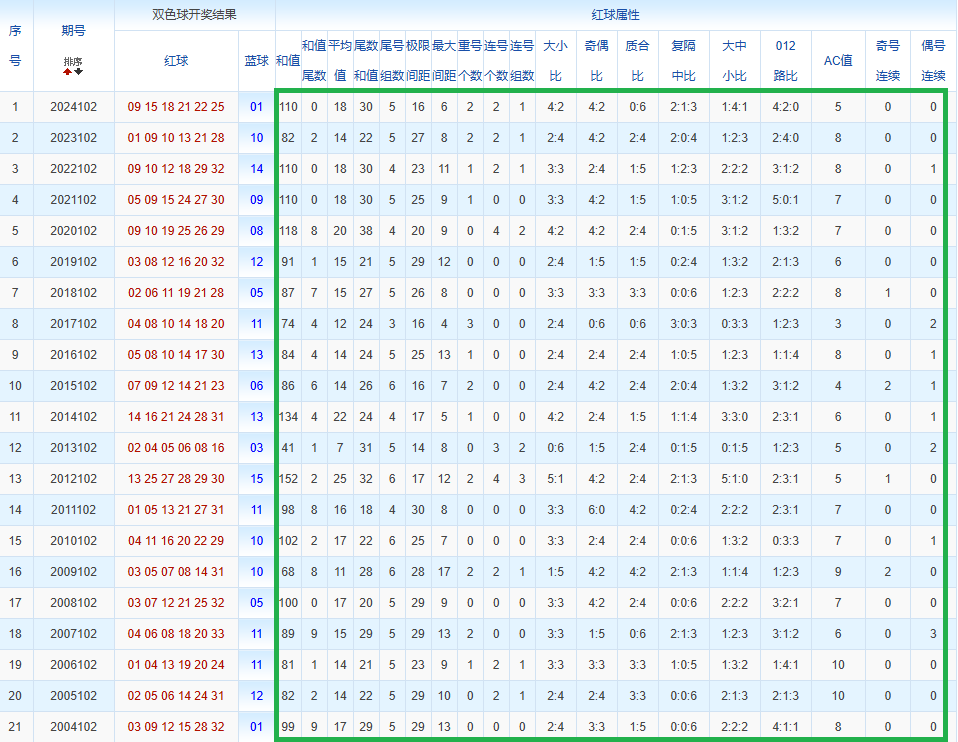Viewport: 958px width, 742px height.
Task: Click the 和值 column header
Action: pos(288,61)
